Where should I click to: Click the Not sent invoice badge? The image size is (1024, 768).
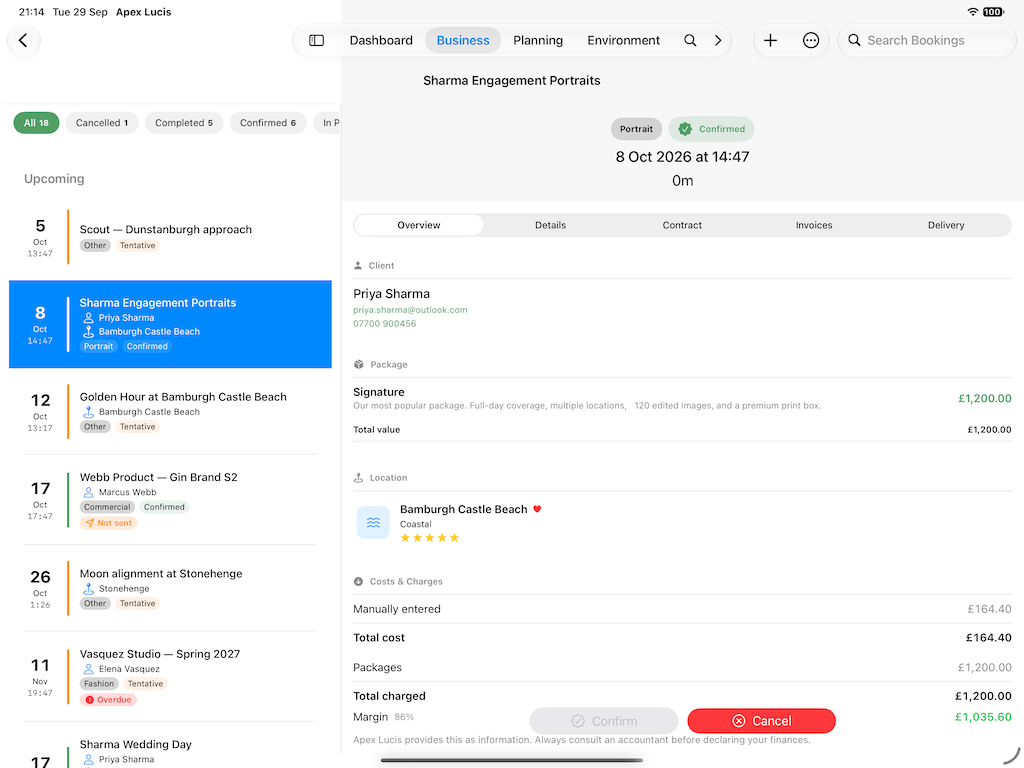tap(108, 523)
